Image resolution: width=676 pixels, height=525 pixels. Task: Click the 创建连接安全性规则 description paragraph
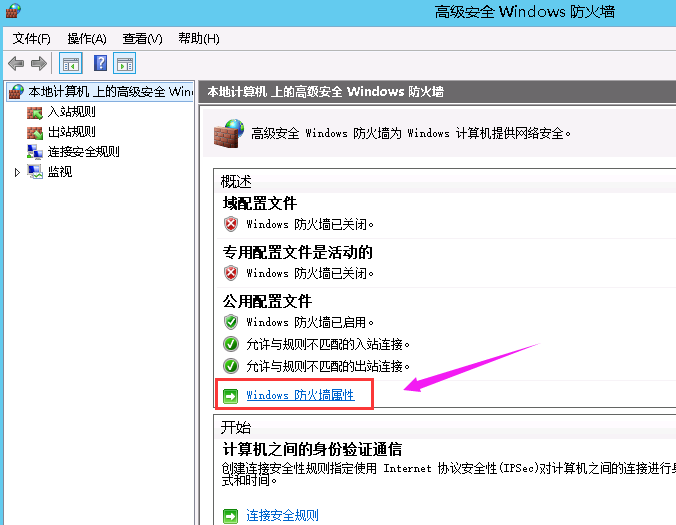pos(448,474)
